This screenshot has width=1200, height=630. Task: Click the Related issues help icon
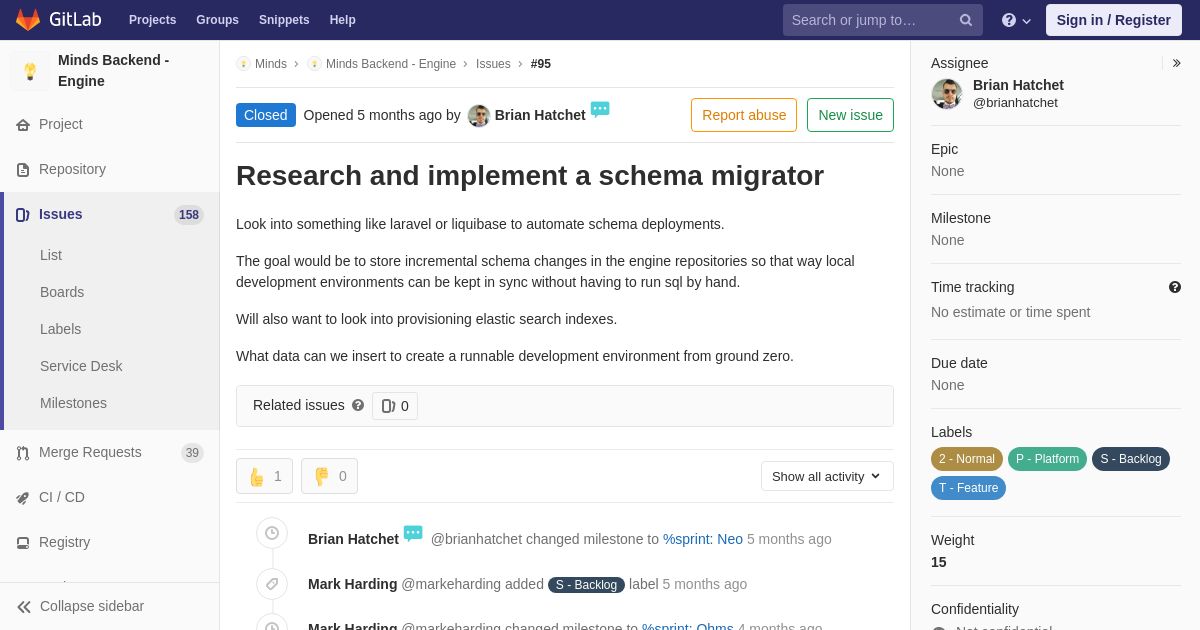point(358,405)
